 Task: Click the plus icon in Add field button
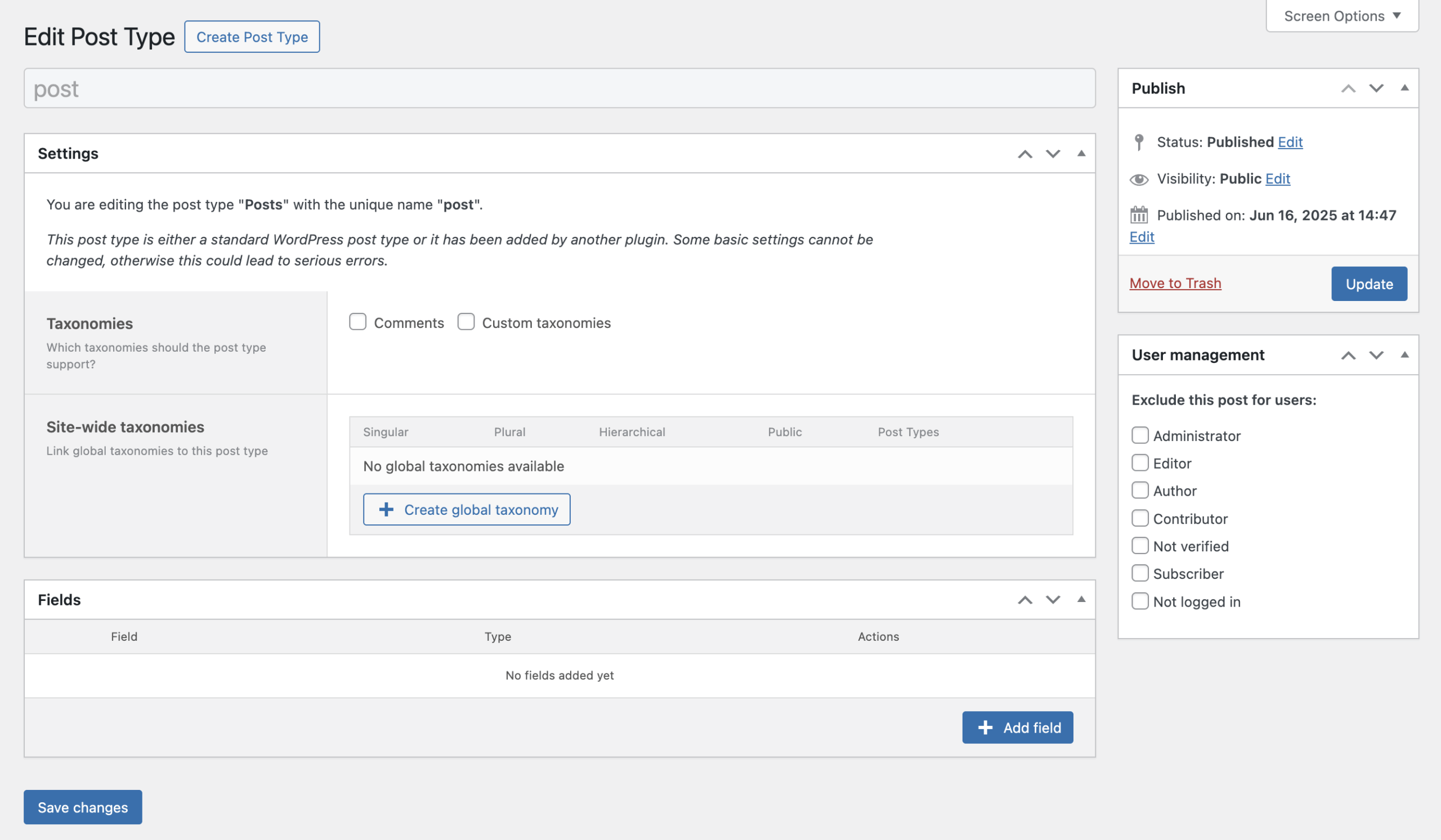point(984,727)
